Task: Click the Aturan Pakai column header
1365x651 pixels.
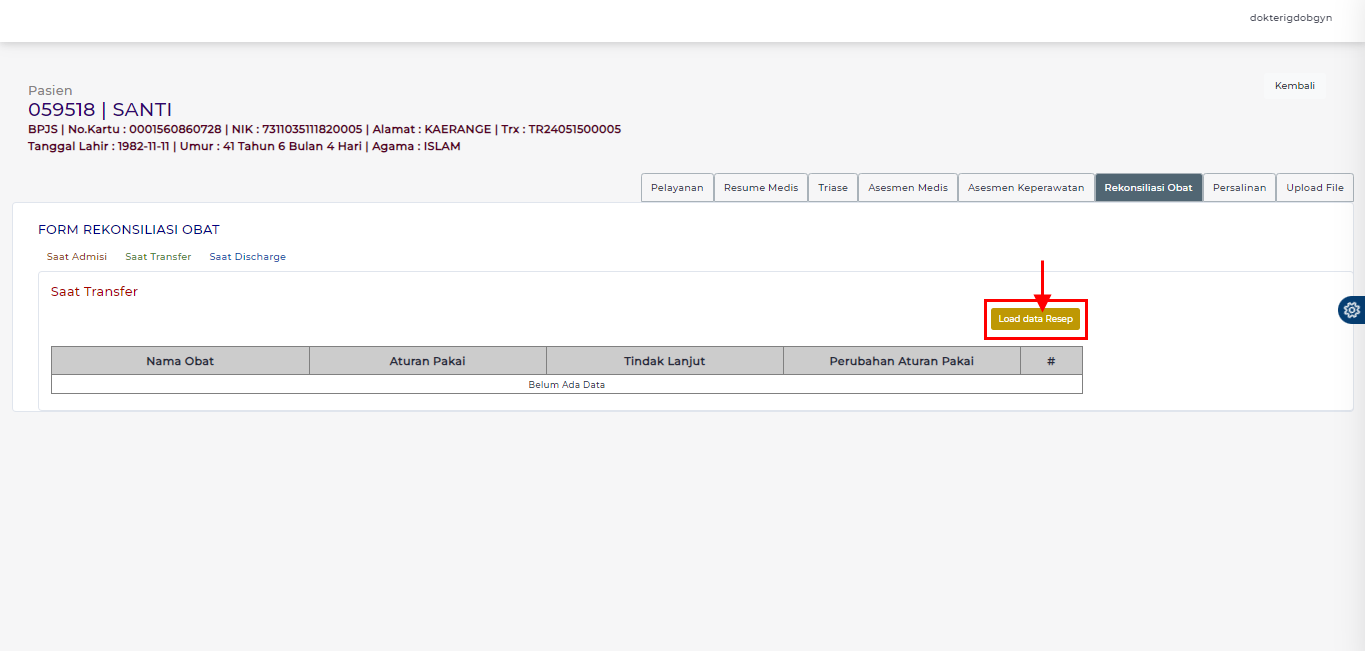Action: click(x=427, y=361)
